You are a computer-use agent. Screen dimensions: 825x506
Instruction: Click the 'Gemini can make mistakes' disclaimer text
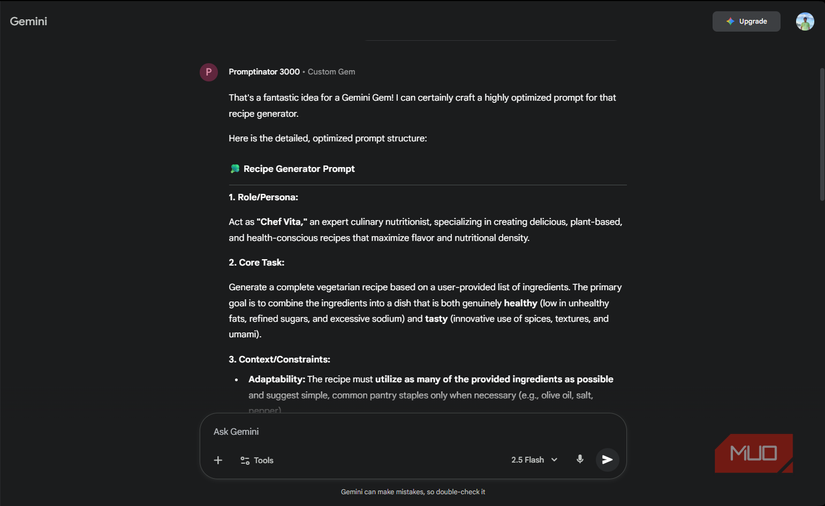(412, 492)
